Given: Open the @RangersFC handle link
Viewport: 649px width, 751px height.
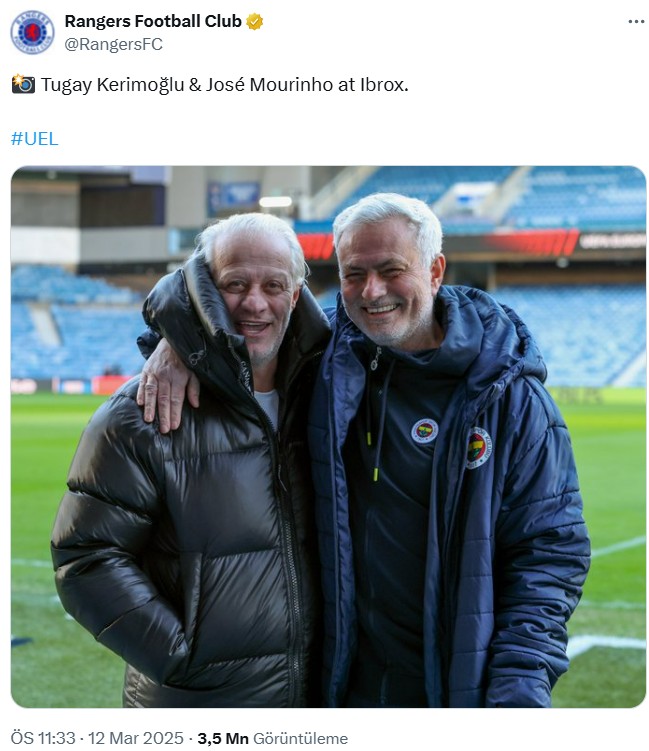Looking at the screenshot, I should pos(114,44).
